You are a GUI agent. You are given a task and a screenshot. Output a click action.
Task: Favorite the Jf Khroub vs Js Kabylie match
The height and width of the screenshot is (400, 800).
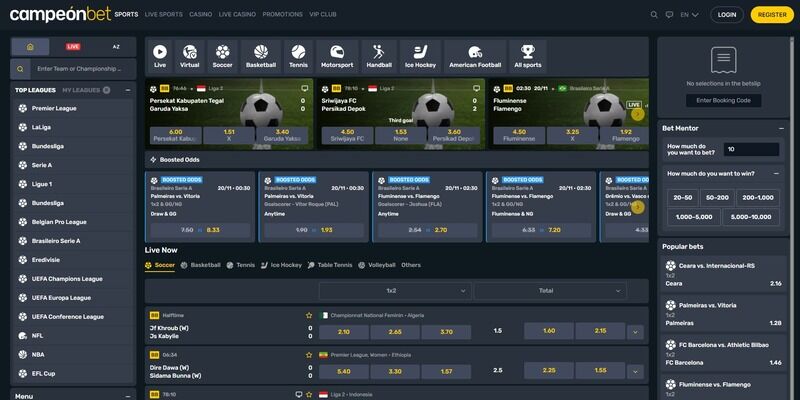coord(308,328)
